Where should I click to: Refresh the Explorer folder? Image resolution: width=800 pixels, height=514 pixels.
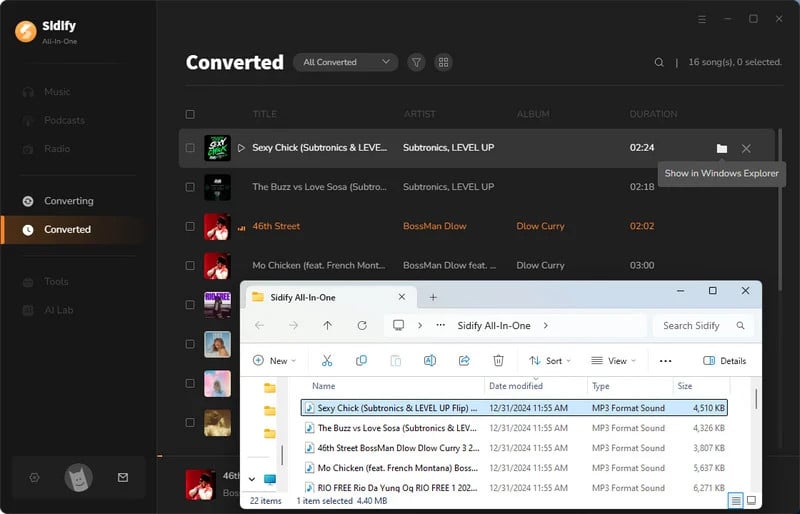(x=362, y=326)
